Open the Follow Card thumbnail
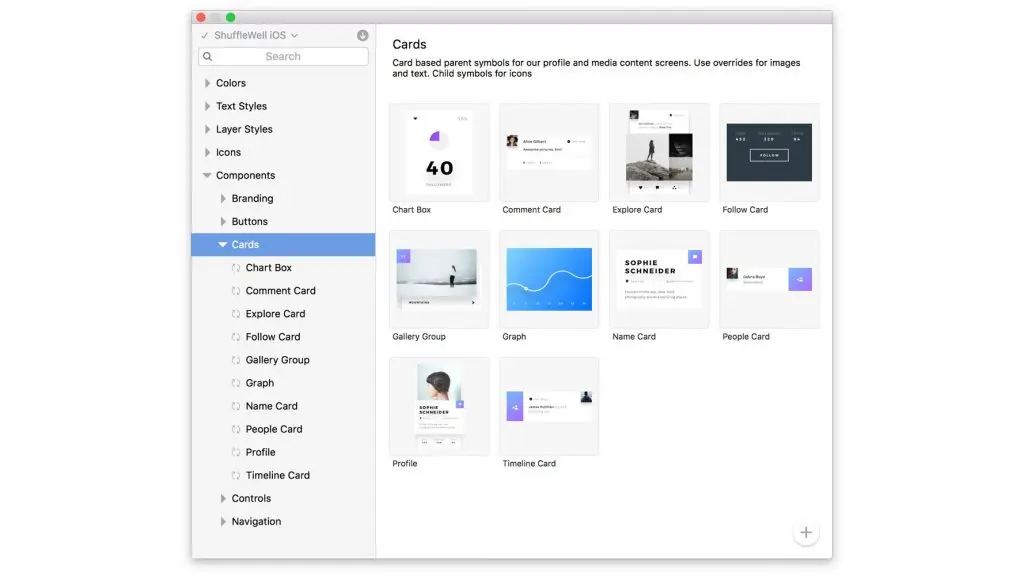Viewport: 1024px width, 576px height. point(769,152)
